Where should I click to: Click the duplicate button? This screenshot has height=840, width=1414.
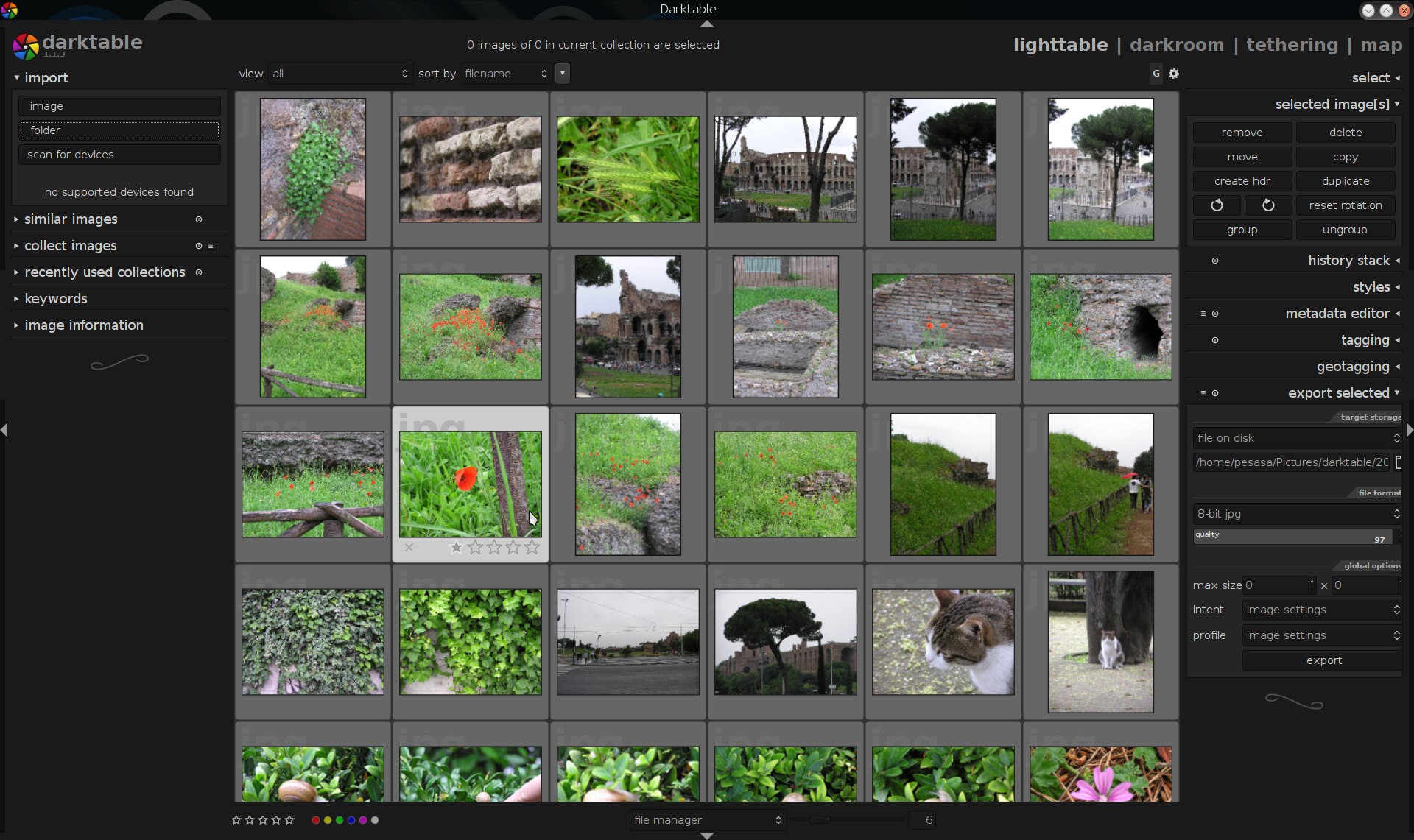click(x=1346, y=181)
